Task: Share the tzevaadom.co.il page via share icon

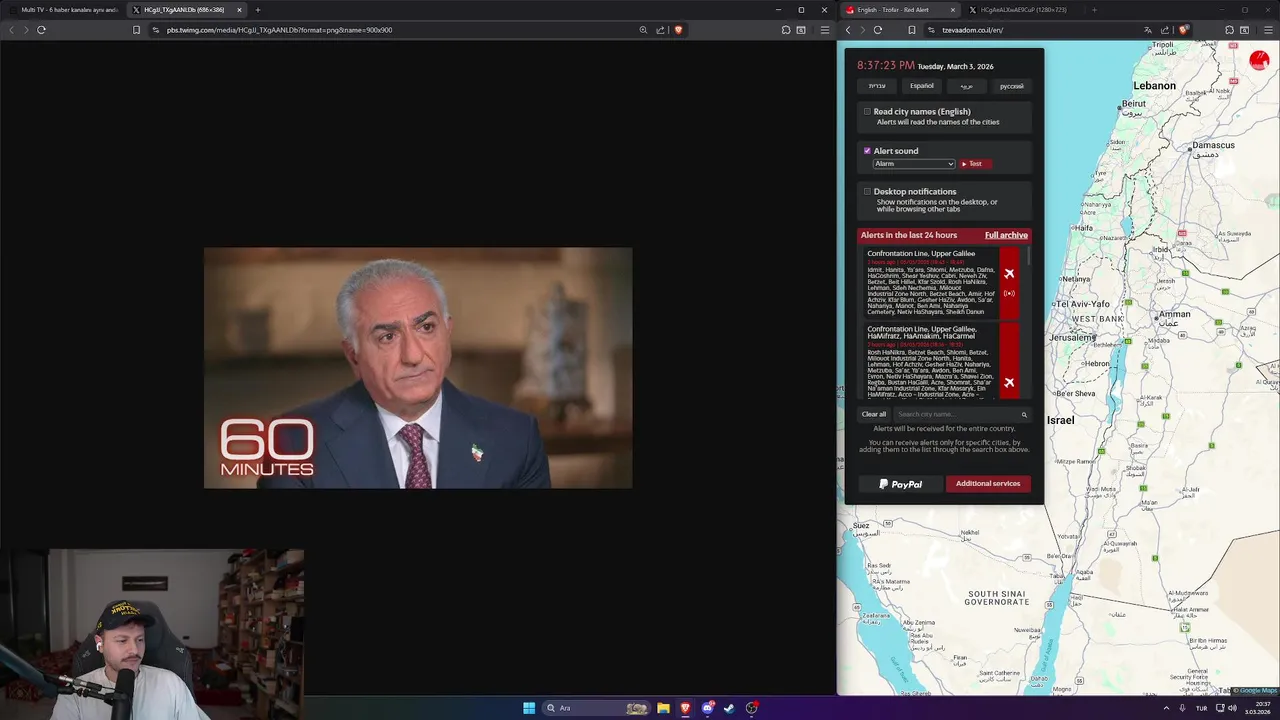Action: click(x=1165, y=30)
